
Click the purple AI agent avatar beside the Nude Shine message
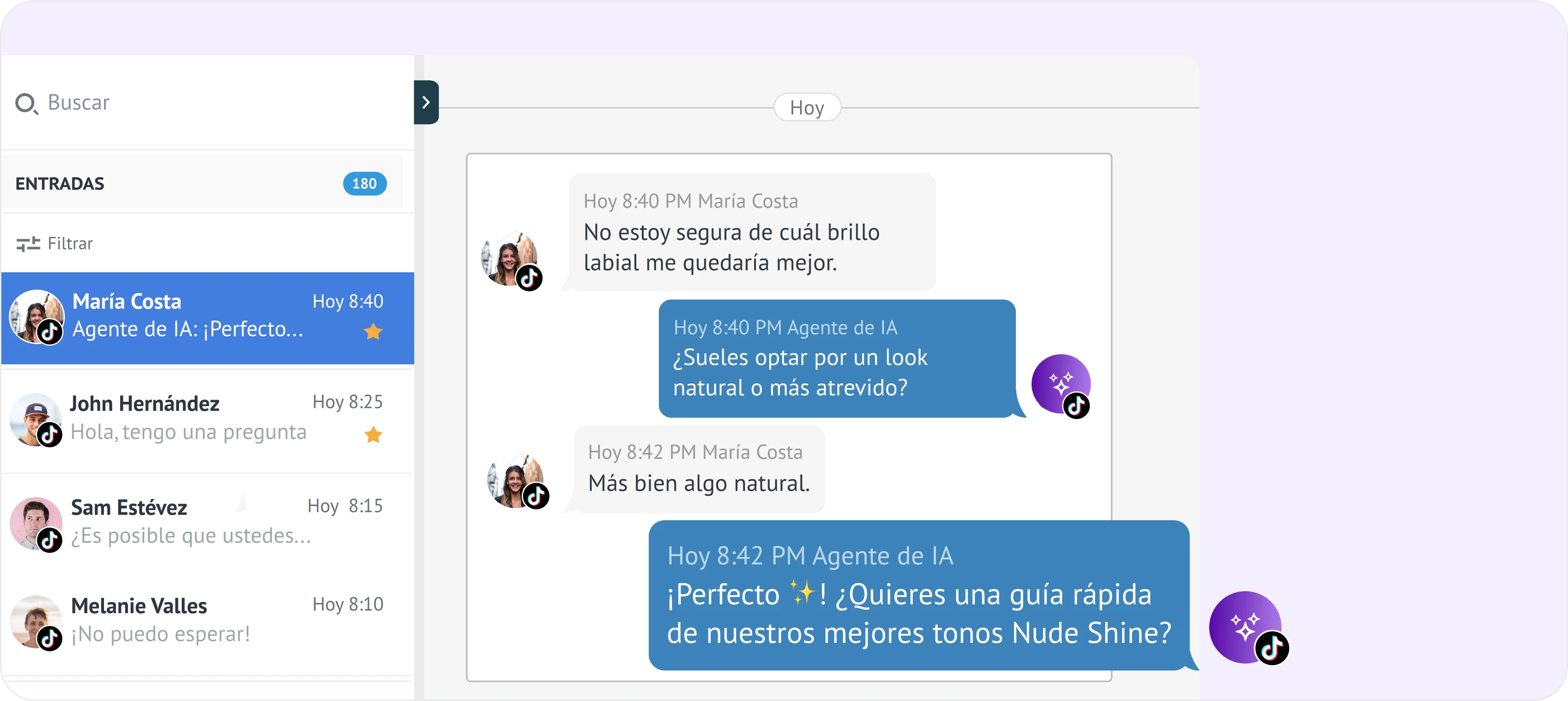pos(1244,626)
